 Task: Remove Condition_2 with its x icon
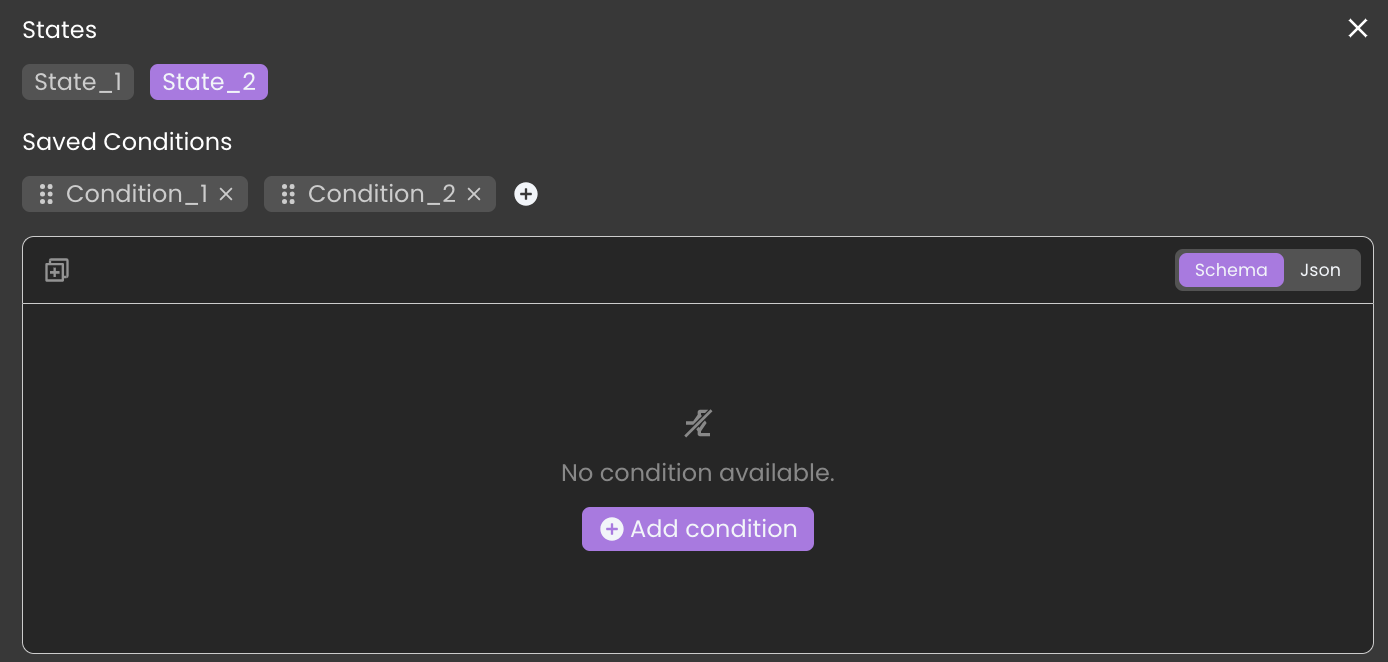[x=474, y=194]
